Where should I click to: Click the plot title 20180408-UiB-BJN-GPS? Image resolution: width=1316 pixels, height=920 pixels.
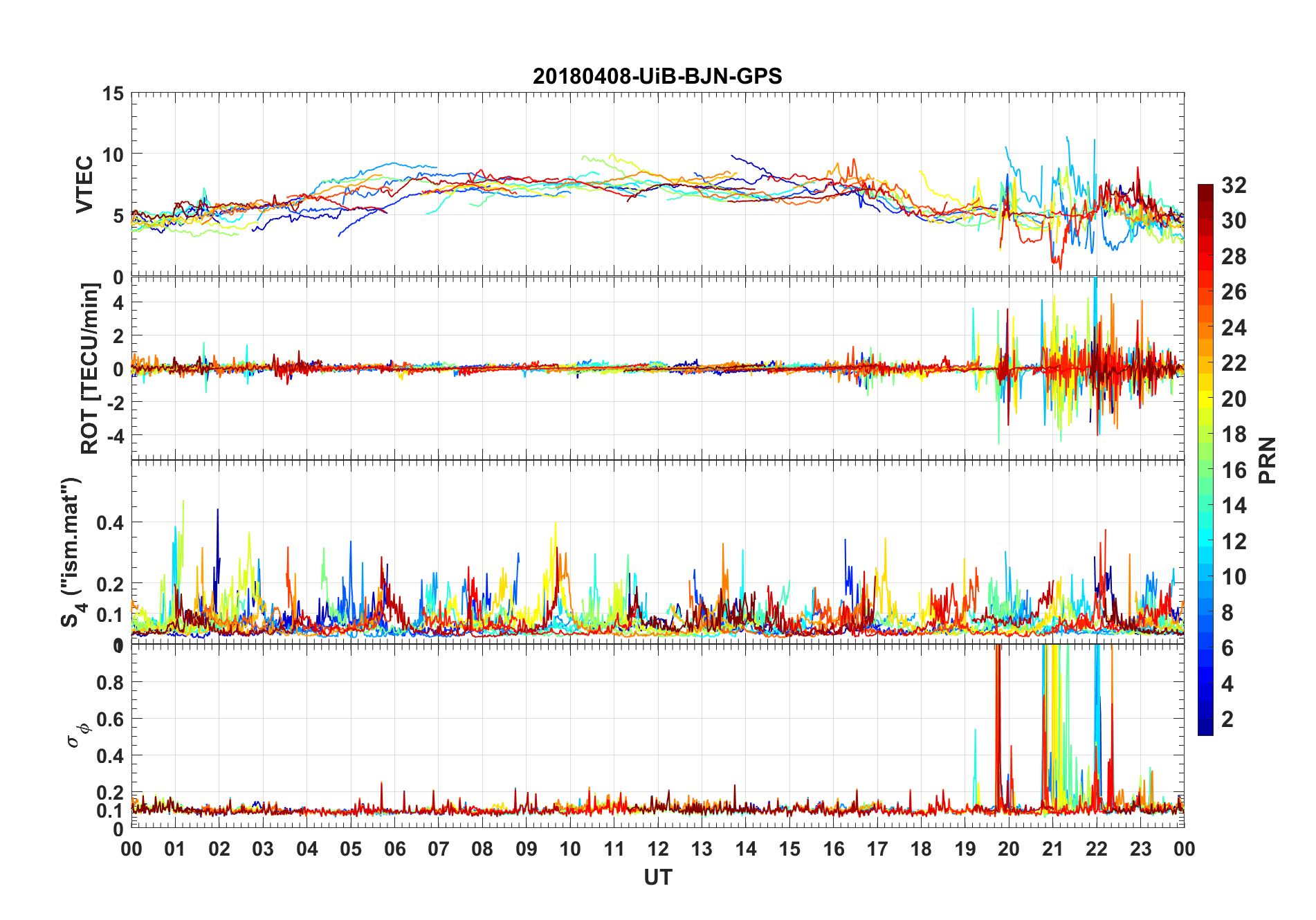click(x=657, y=76)
